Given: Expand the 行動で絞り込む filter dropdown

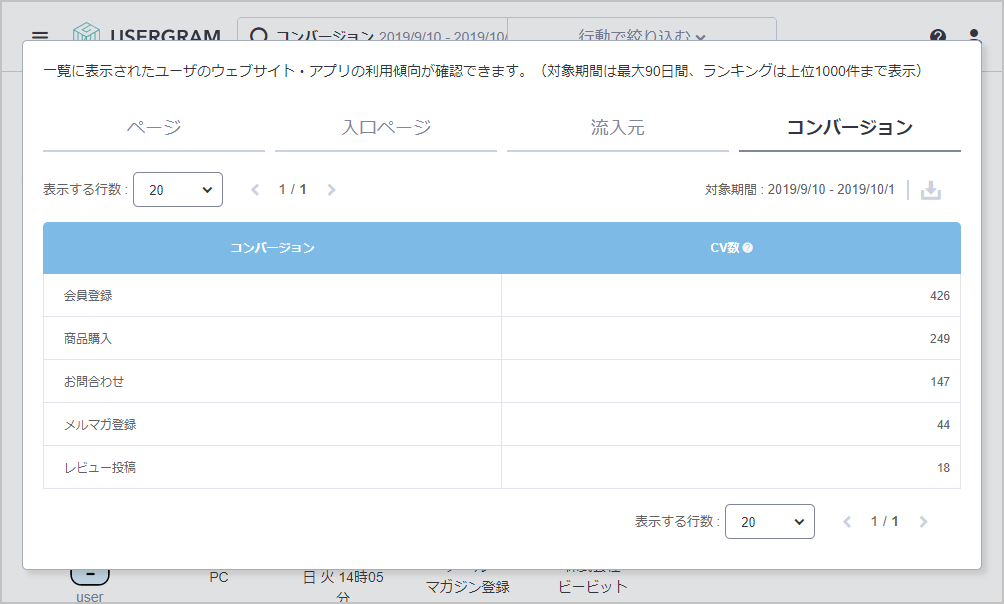Looking at the screenshot, I should click(x=642, y=35).
